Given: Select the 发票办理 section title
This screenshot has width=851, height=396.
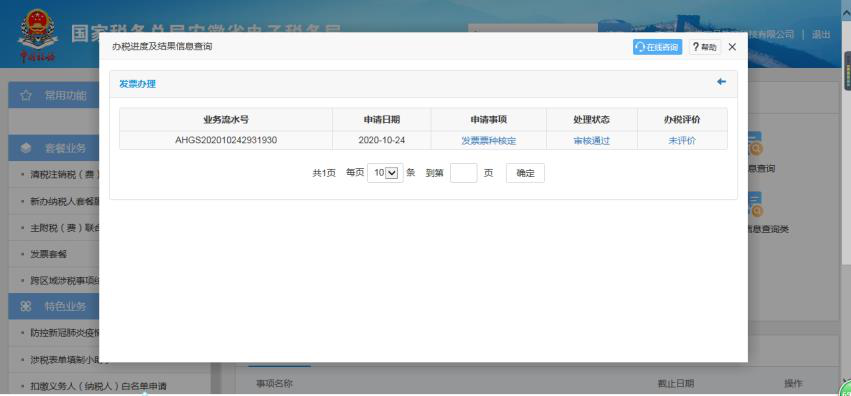Looking at the screenshot, I should 137,84.
